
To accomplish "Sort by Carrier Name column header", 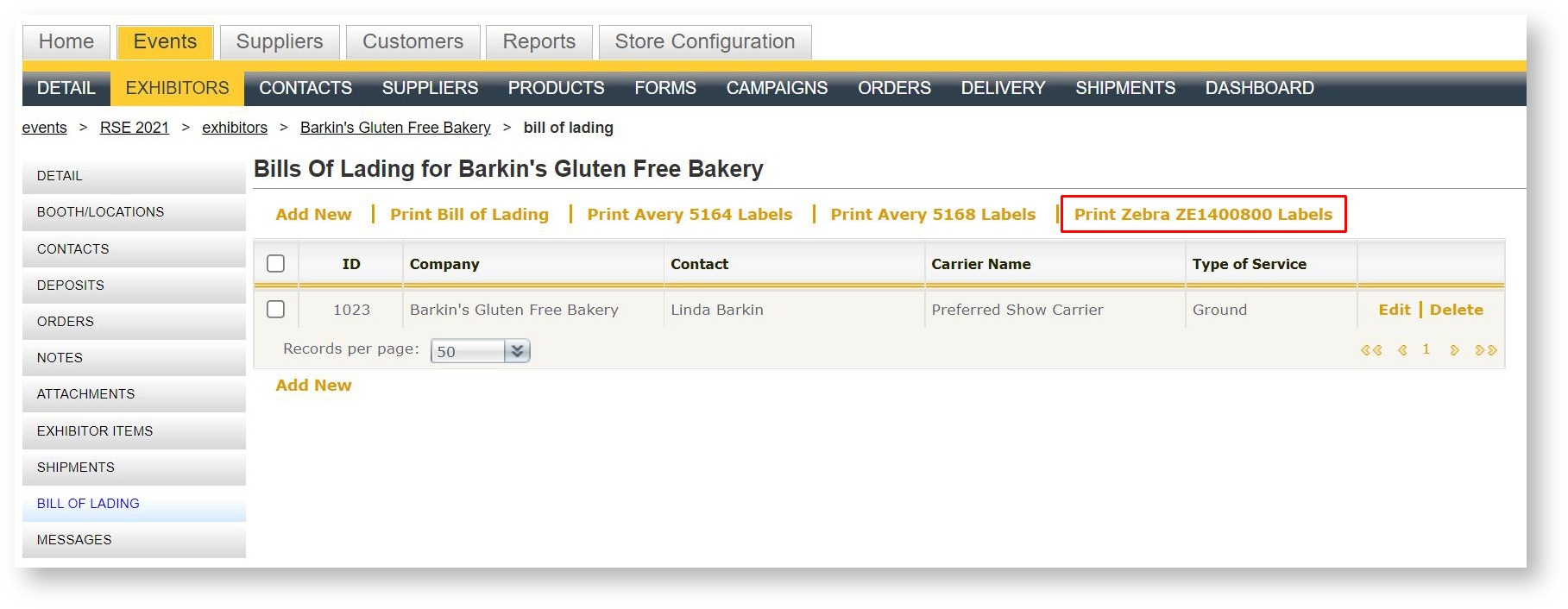I will 980,264.
